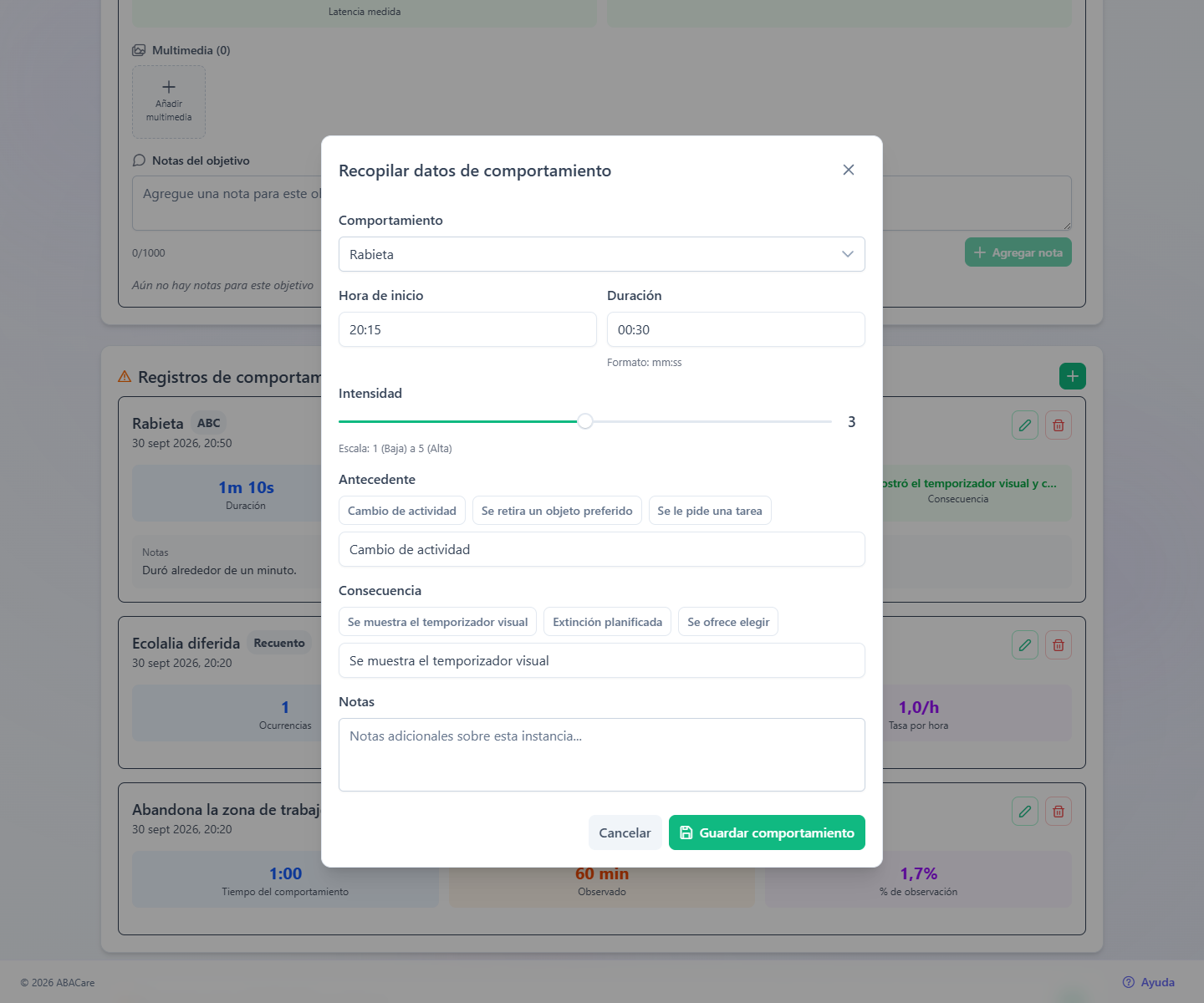Close the Recopilar datos de comportamiento dialog
The height and width of the screenshot is (1003, 1204).
tap(849, 170)
